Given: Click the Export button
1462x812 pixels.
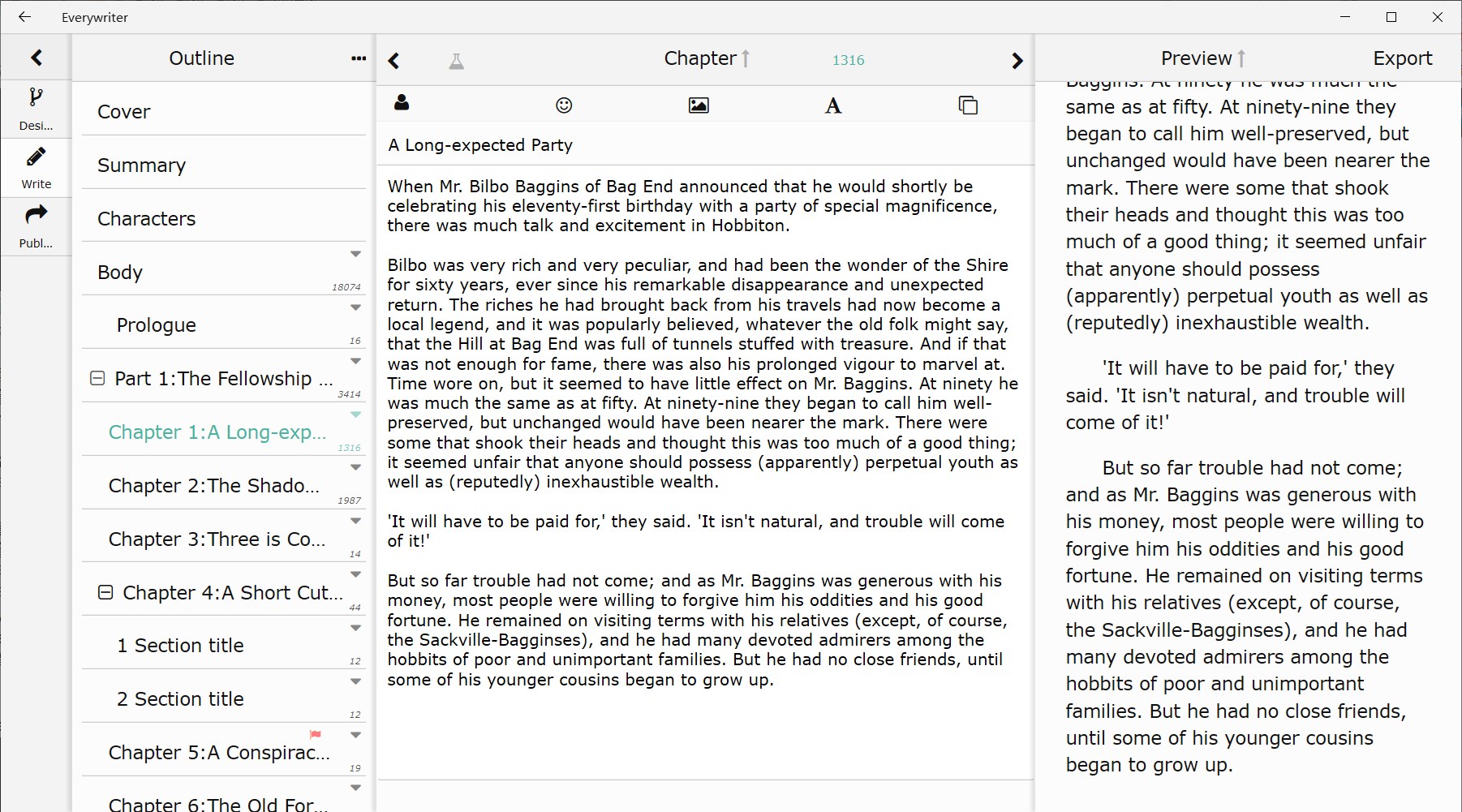Looking at the screenshot, I should tap(1403, 58).
